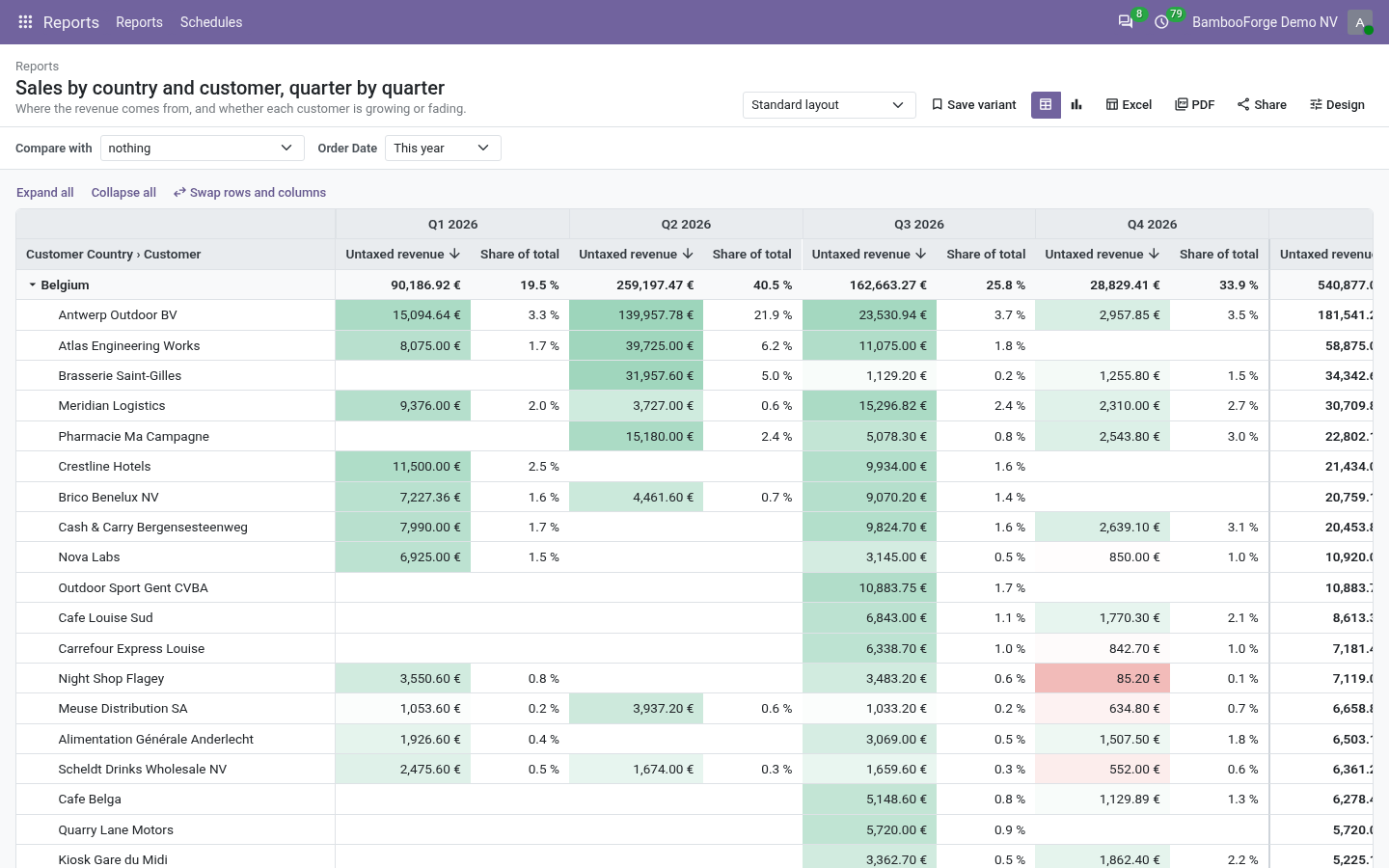Open the Standard layout dropdown

(x=829, y=105)
